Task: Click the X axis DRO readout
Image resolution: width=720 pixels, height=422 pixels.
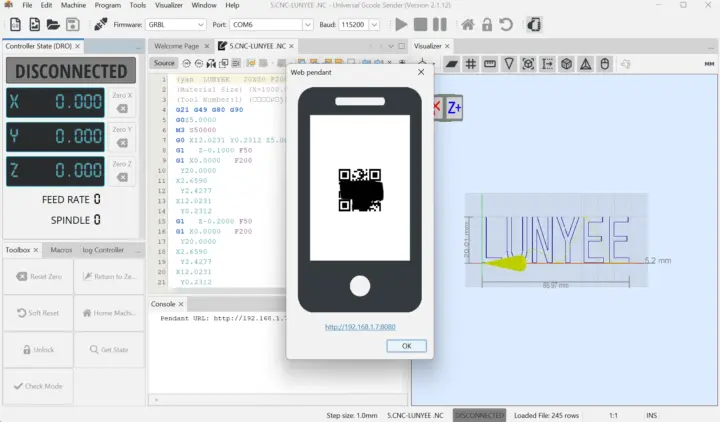Action: [55, 102]
